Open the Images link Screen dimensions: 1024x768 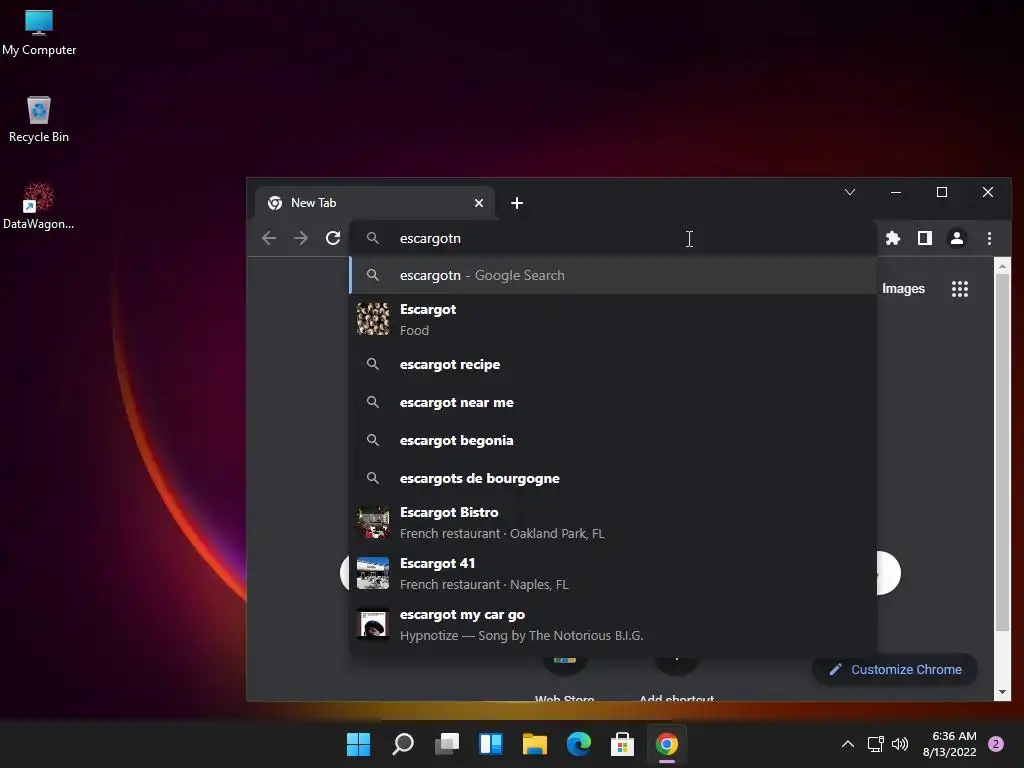tap(903, 289)
